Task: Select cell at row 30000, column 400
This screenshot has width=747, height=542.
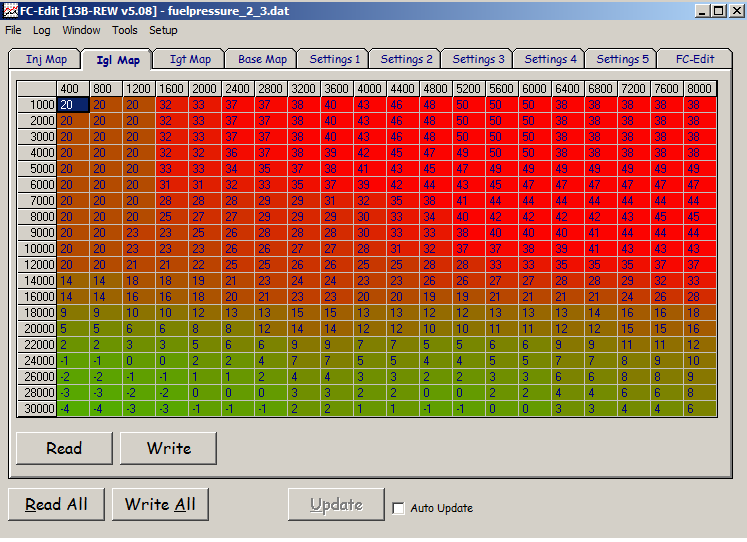Action: click(73, 409)
